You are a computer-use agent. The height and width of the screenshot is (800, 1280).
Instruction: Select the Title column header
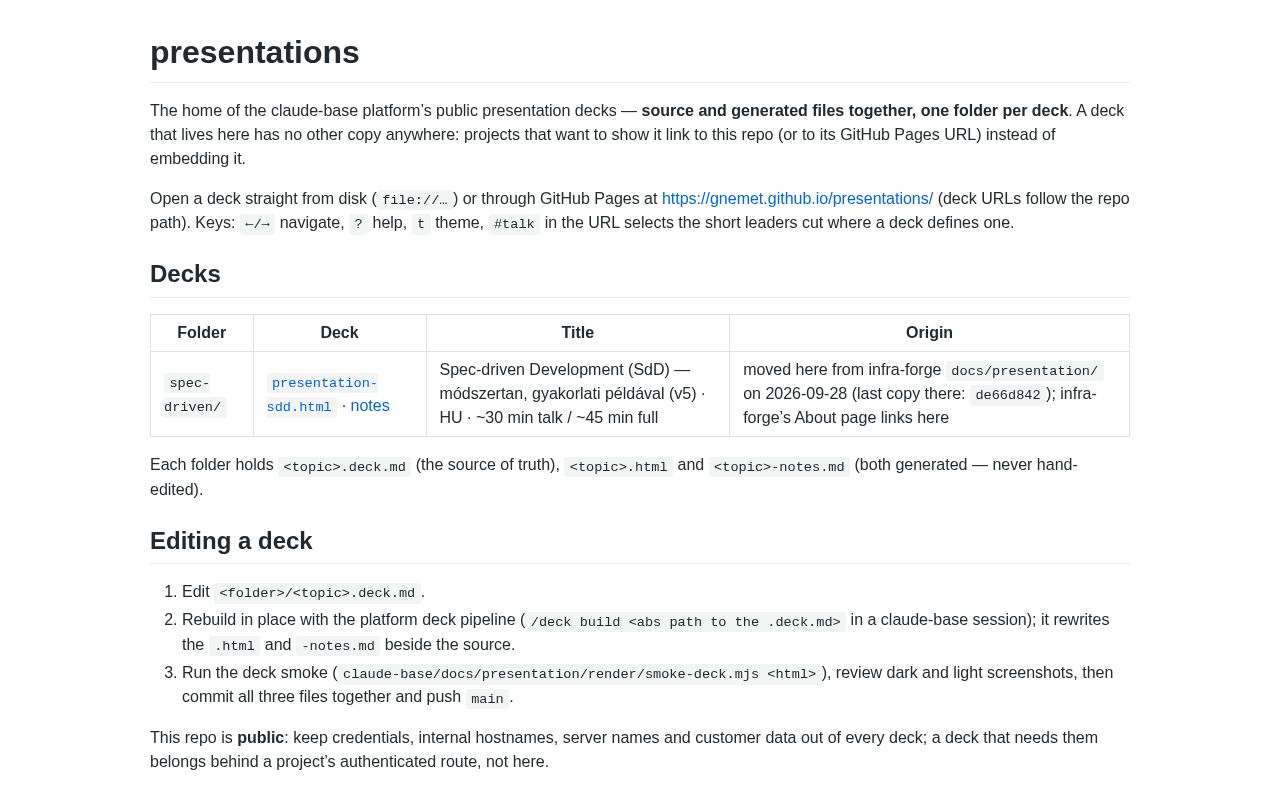(578, 333)
